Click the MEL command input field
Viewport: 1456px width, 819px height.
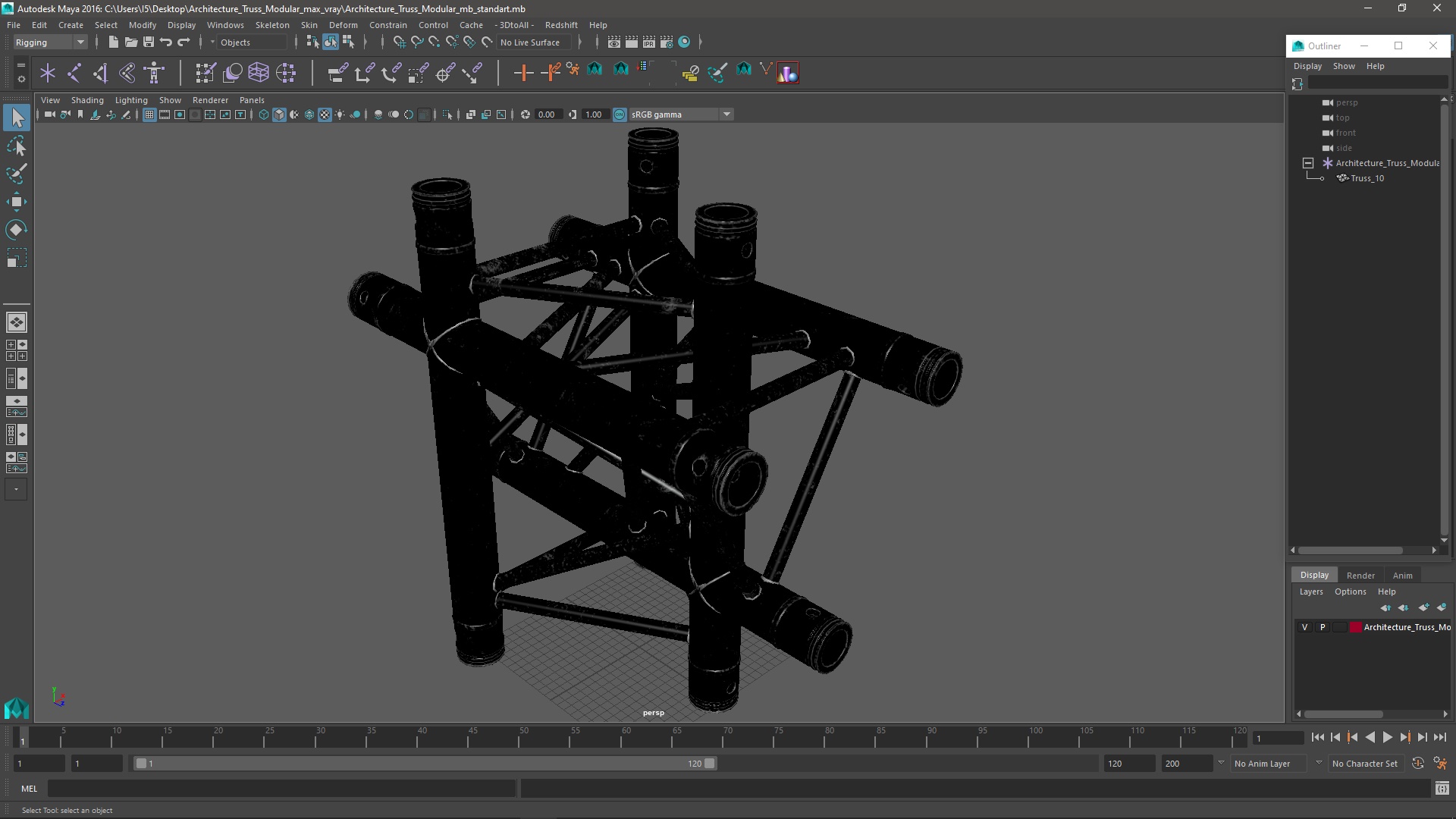tap(281, 789)
